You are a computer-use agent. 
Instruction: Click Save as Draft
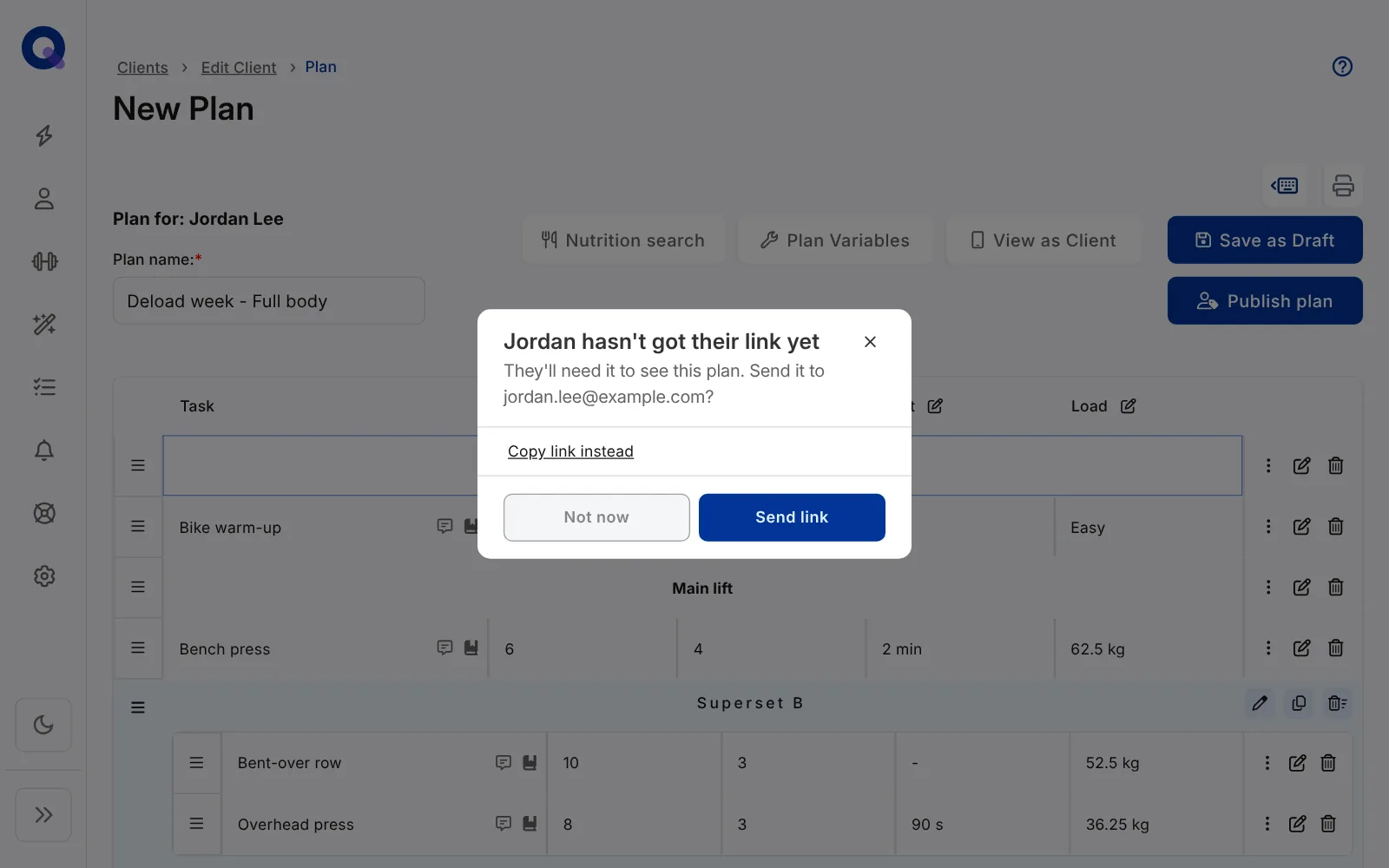[x=1265, y=240]
